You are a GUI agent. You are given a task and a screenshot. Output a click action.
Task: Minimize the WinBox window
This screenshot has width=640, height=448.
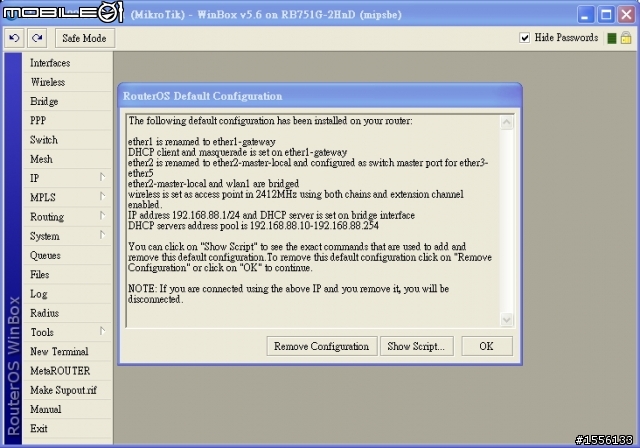point(585,15)
